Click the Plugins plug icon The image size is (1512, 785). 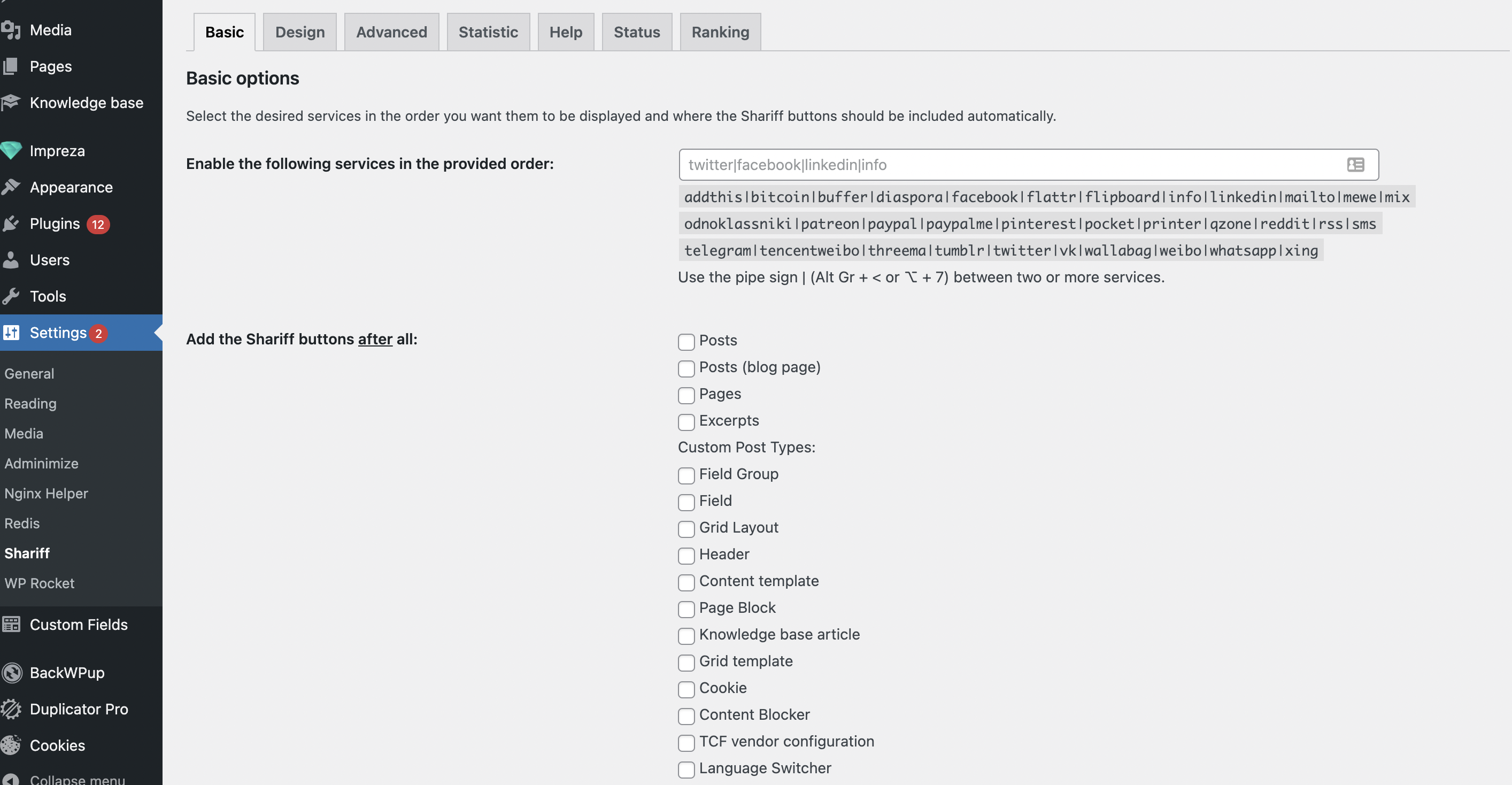click(x=11, y=224)
